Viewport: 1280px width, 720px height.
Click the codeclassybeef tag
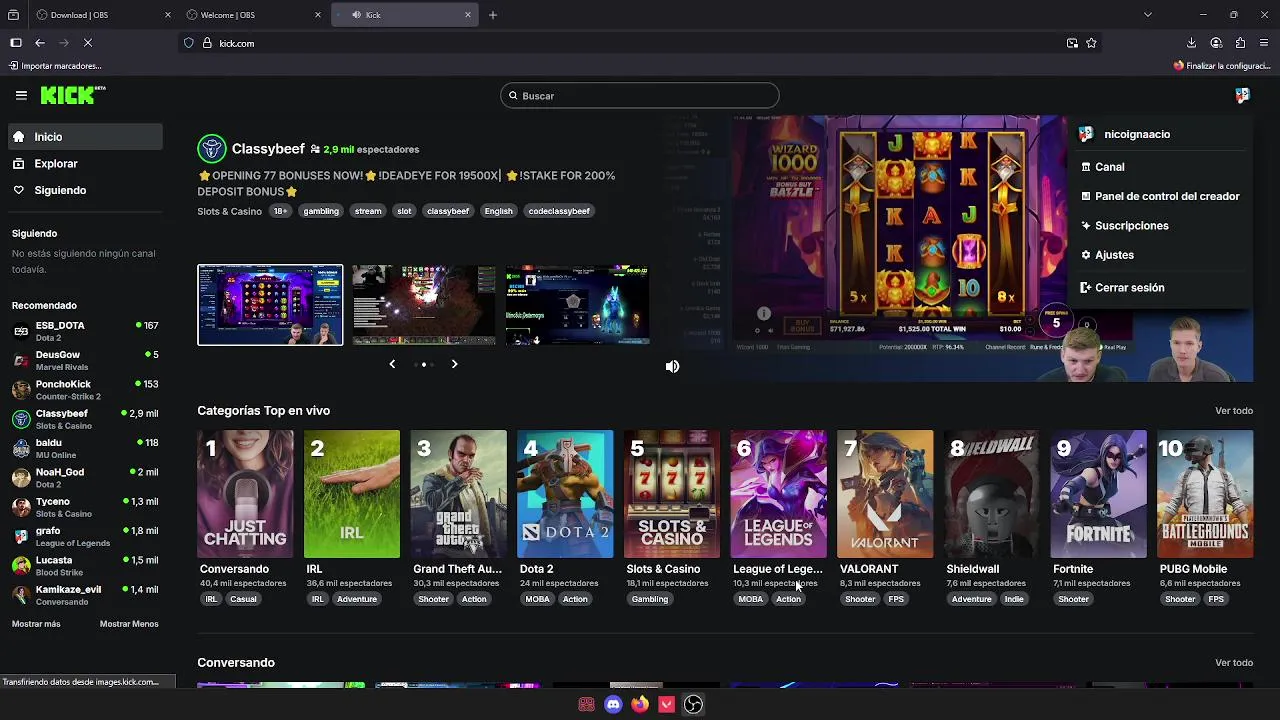(x=559, y=211)
